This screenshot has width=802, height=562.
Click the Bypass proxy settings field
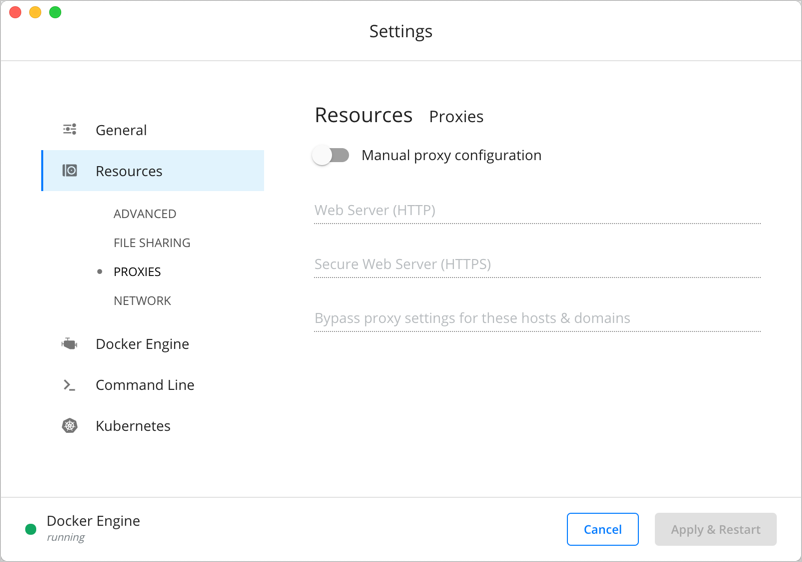click(x=537, y=319)
